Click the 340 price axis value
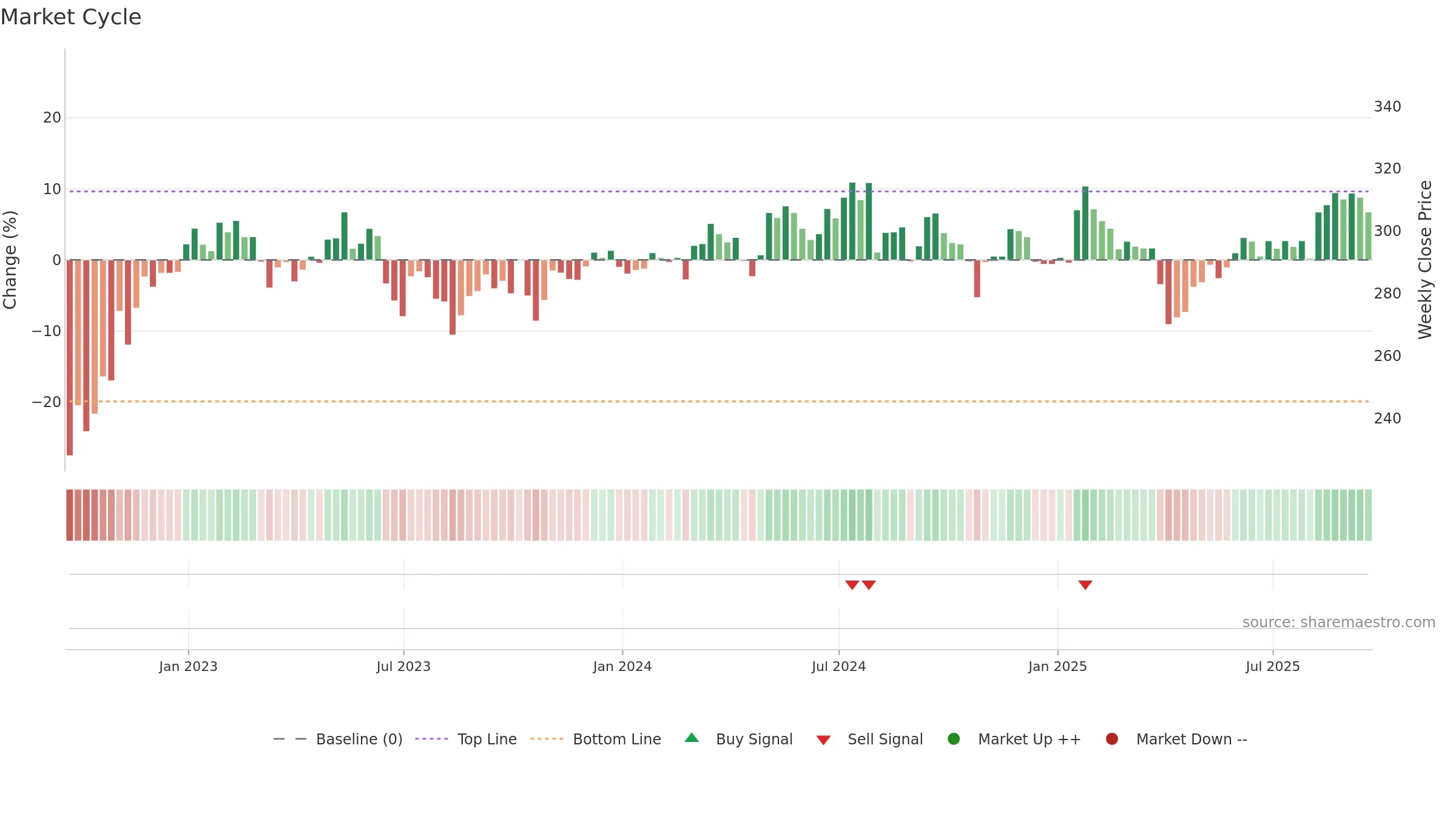The image size is (1456, 819). (1387, 107)
